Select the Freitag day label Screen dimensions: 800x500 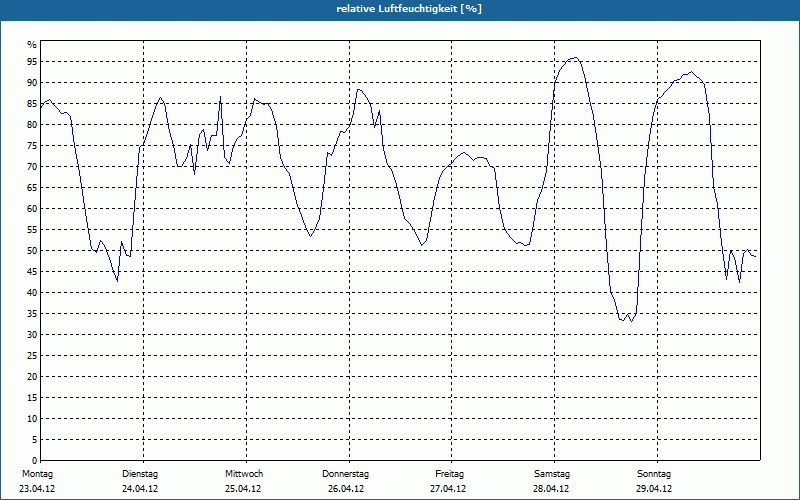(x=449, y=474)
